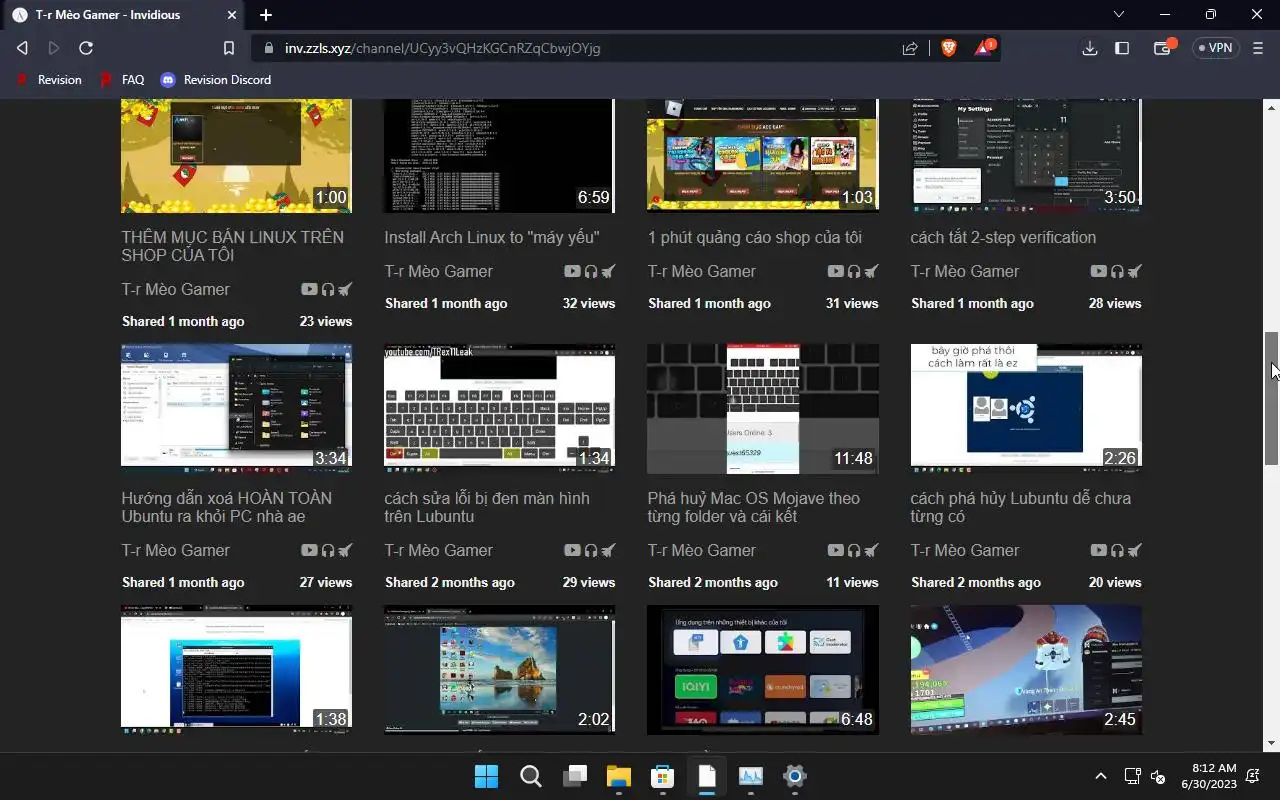Click the 2:02 desktop video thumbnail

click(499, 668)
